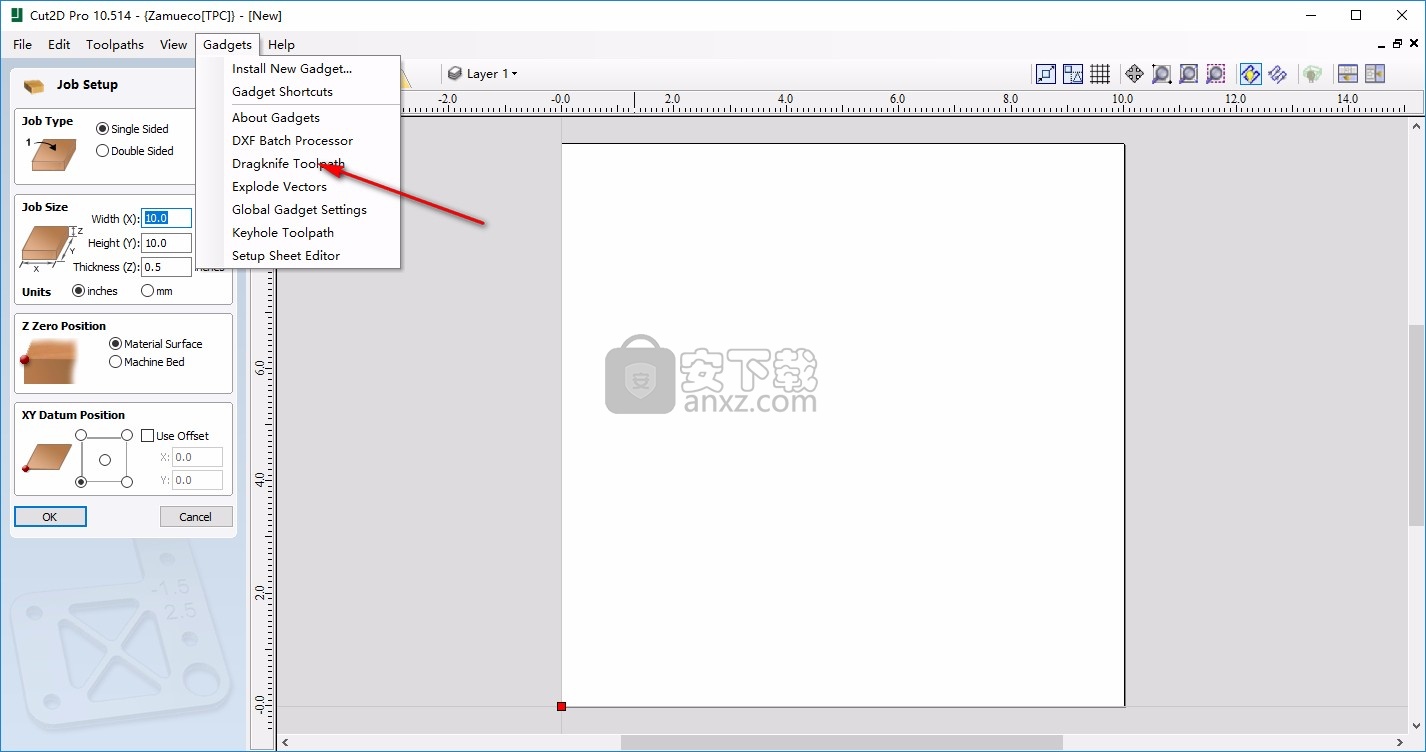Image resolution: width=1426 pixels, height=752 pixels.
Task: Open the File menu
Action: [x=23, y=44]
